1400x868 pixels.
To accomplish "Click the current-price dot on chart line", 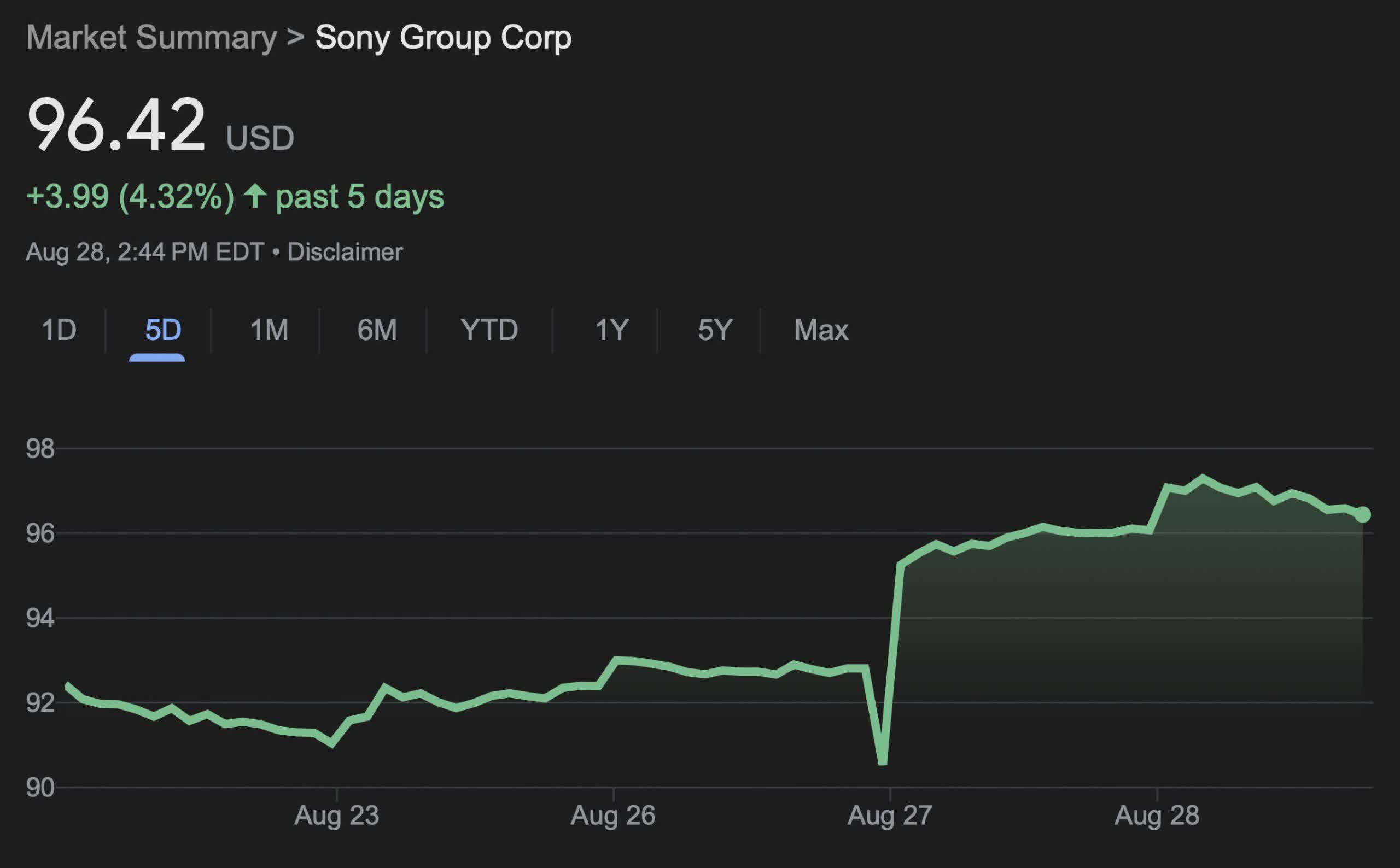I will pos(1363,514).
